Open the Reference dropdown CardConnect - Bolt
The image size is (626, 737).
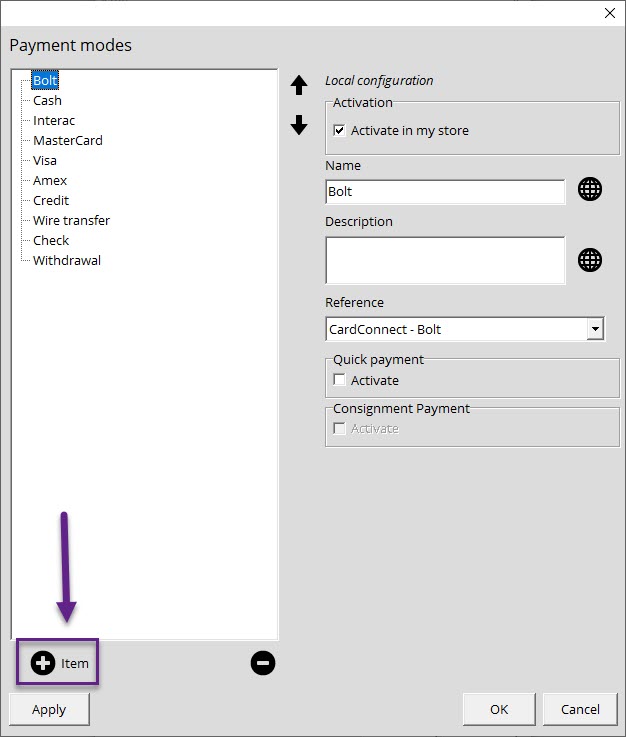pos(465,329)
